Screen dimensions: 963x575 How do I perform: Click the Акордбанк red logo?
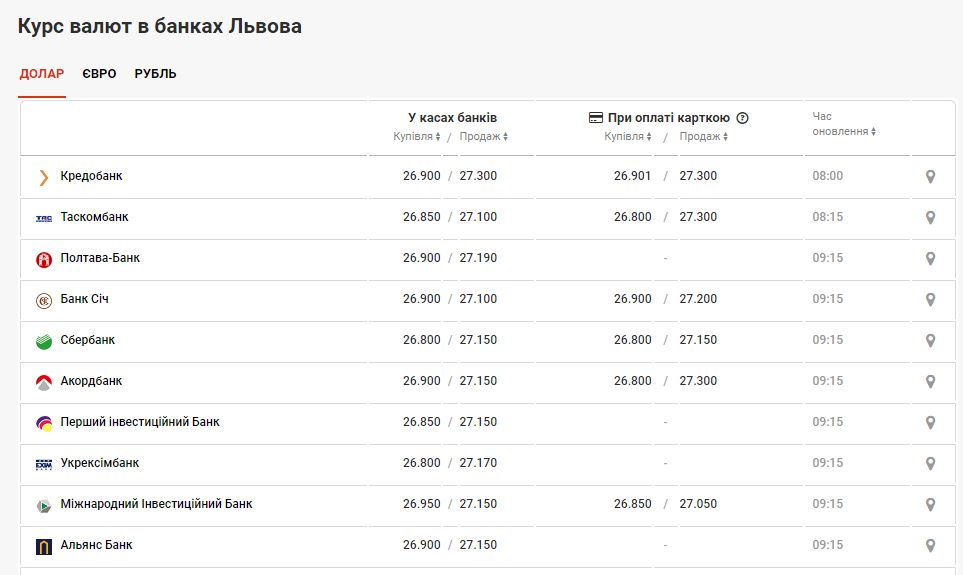pos(44,383)
